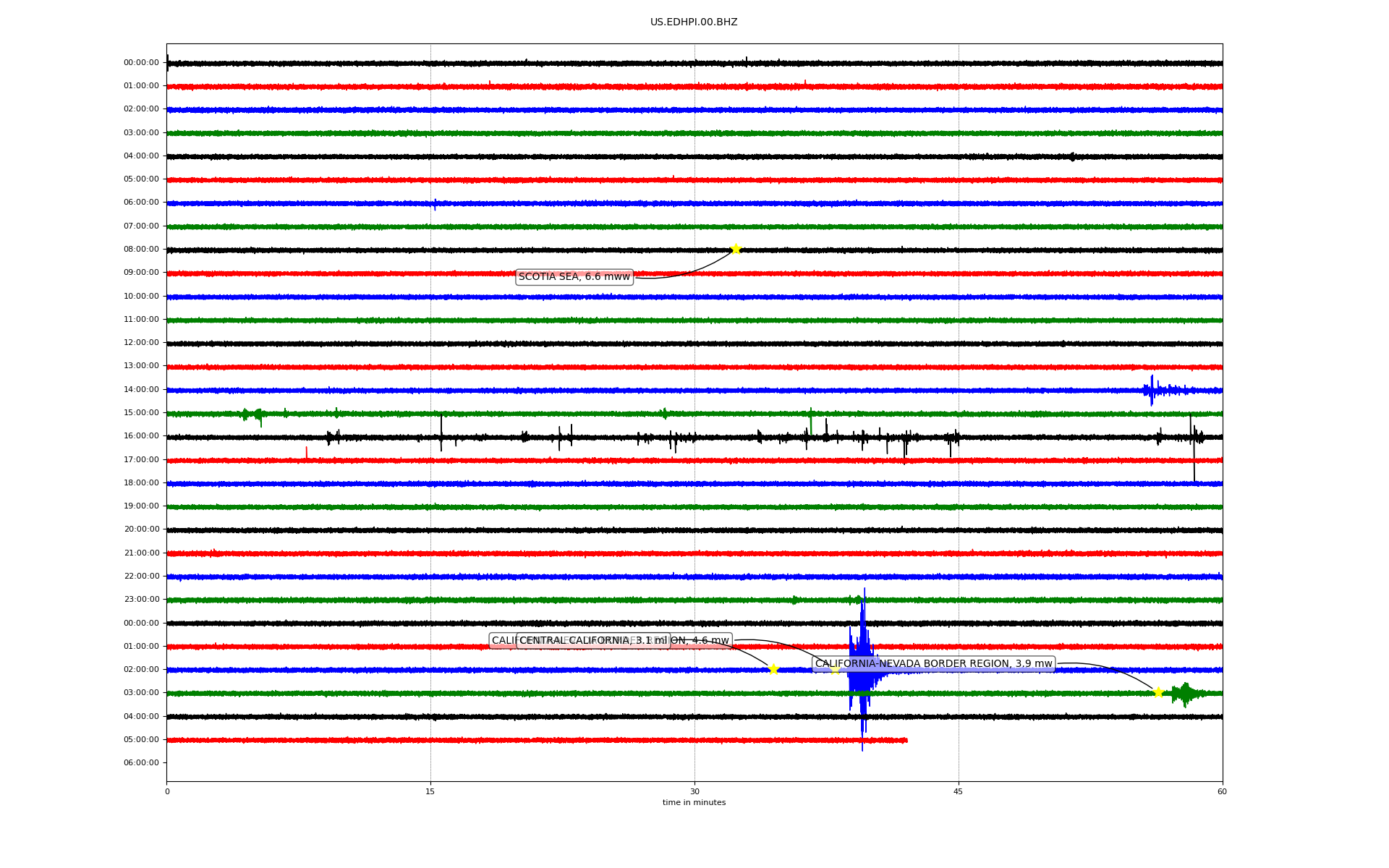
Task: Click the SCOTIA SEA, 6.6 mww annotation box
Action: [x=574, y=277]
